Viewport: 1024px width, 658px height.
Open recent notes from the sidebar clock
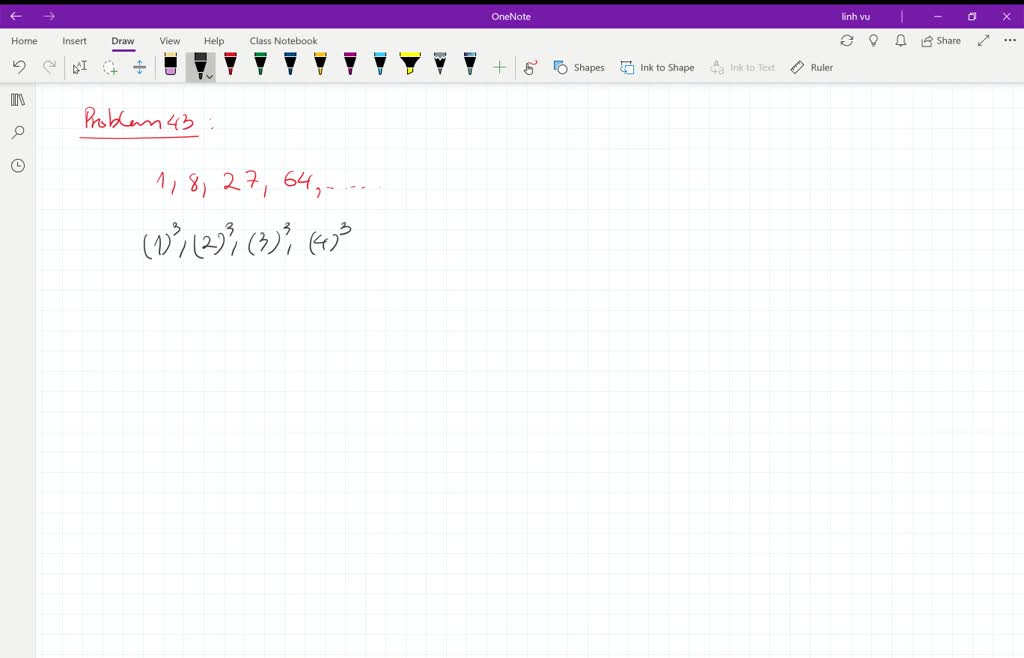pyautogui.click(x=17, y=165)
